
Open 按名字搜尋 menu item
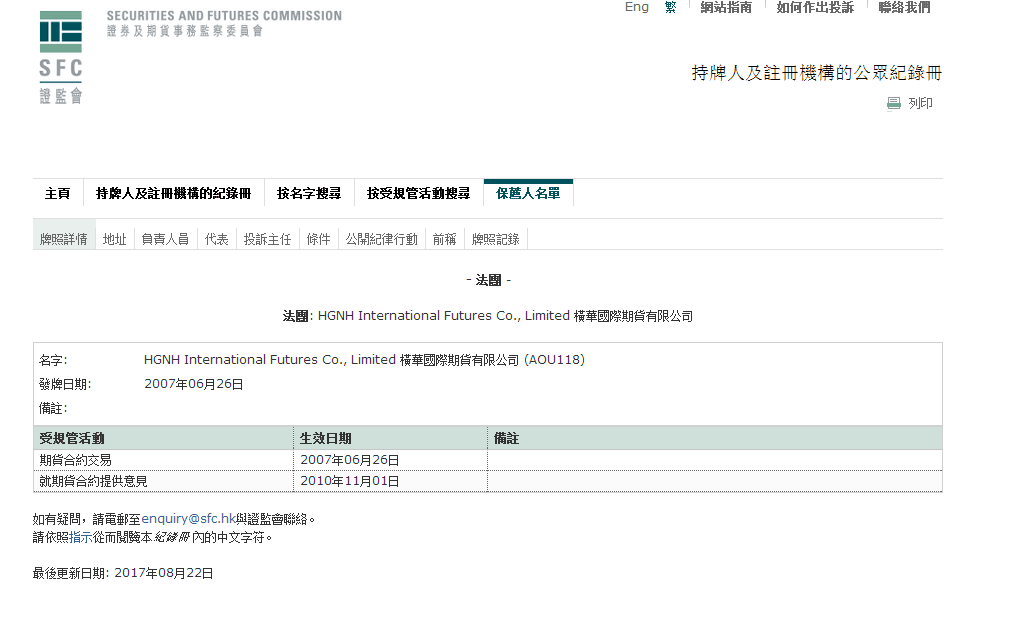(309, 193)
